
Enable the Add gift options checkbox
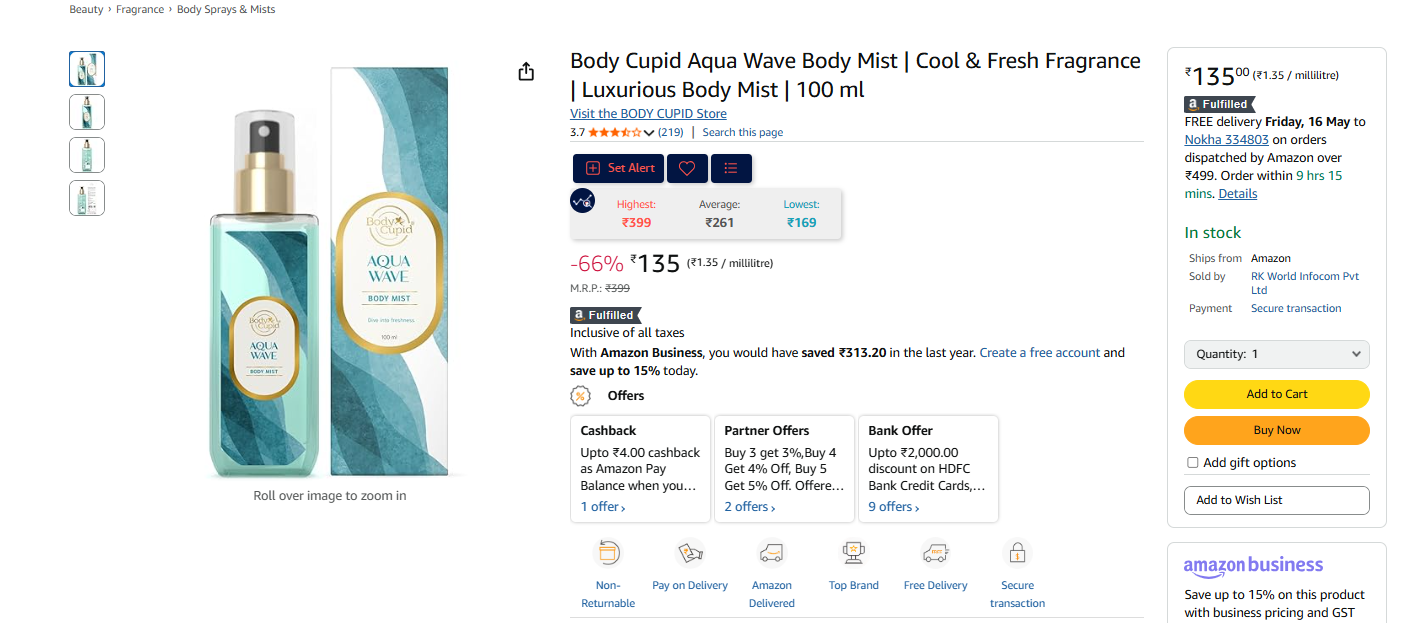point(1192,463)
